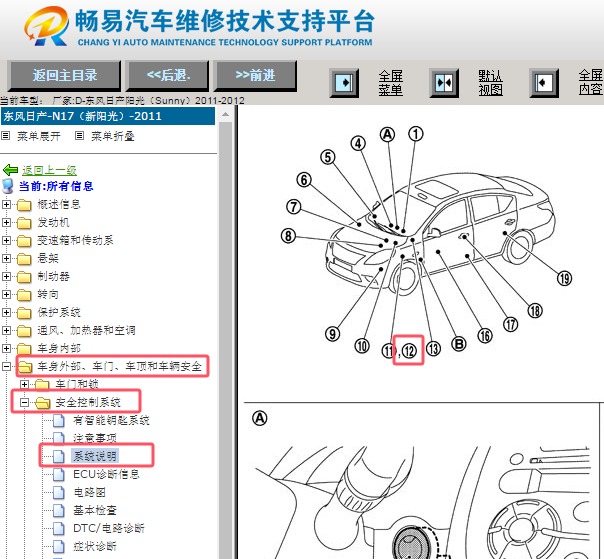
Task: Click the full-screen menu arrow icon
Action: (x=344, y=83)
